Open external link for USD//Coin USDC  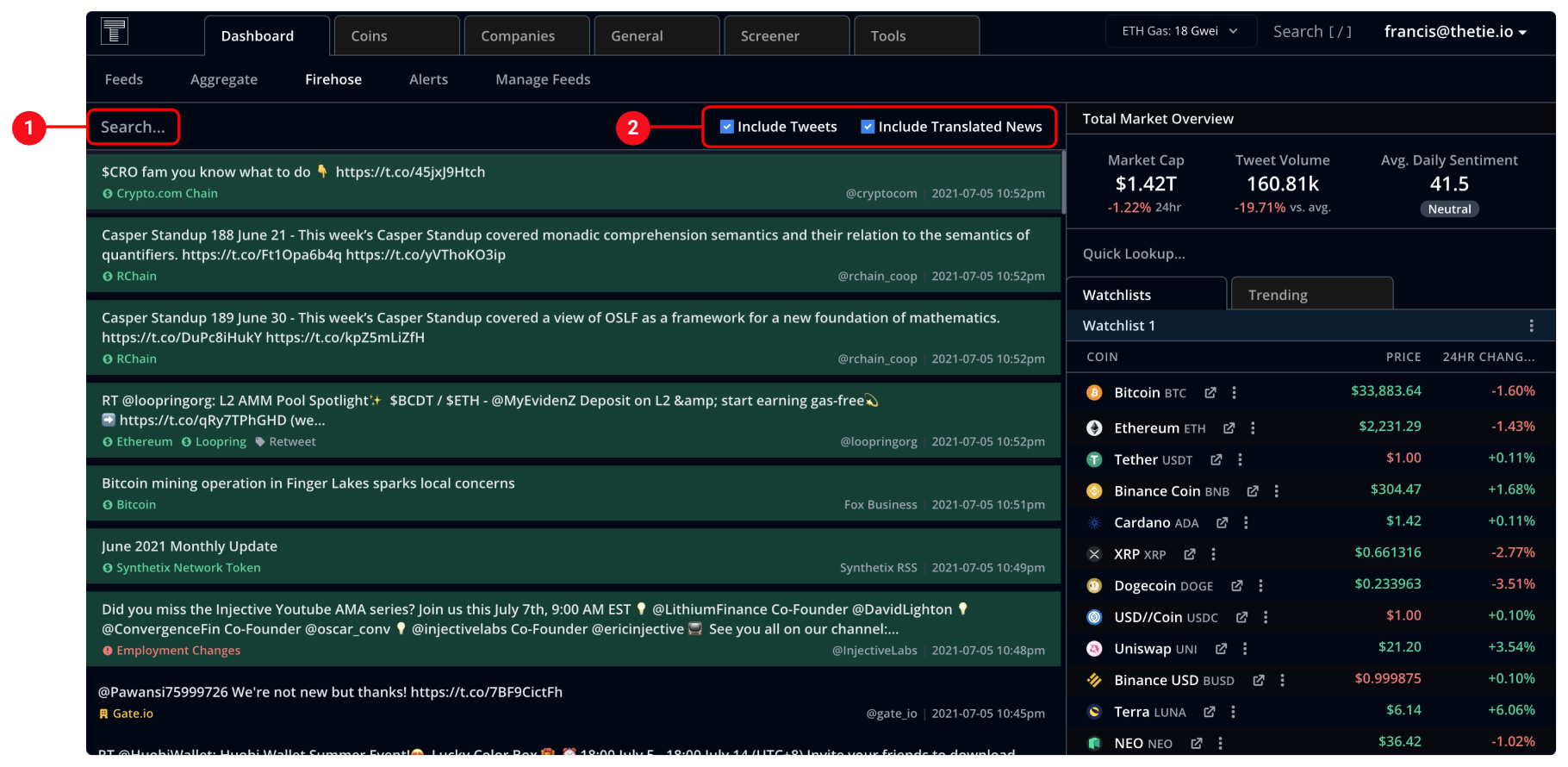1241,617
